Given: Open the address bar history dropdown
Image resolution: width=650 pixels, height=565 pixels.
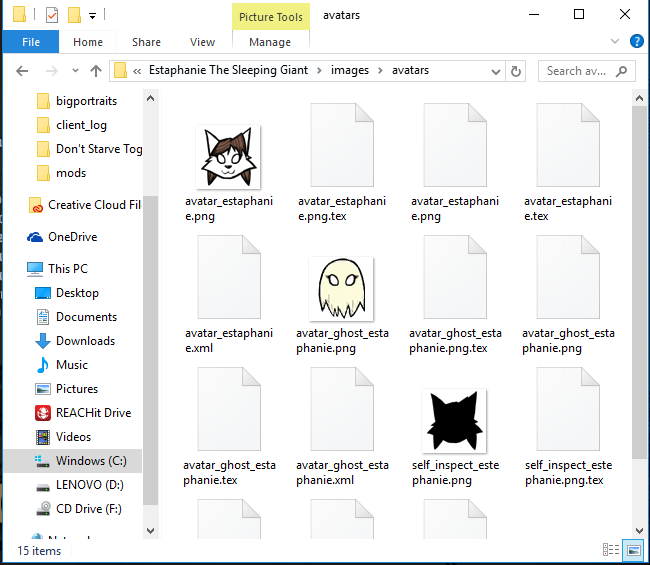Looking at the screenshot, I should (x=493, y=71).
